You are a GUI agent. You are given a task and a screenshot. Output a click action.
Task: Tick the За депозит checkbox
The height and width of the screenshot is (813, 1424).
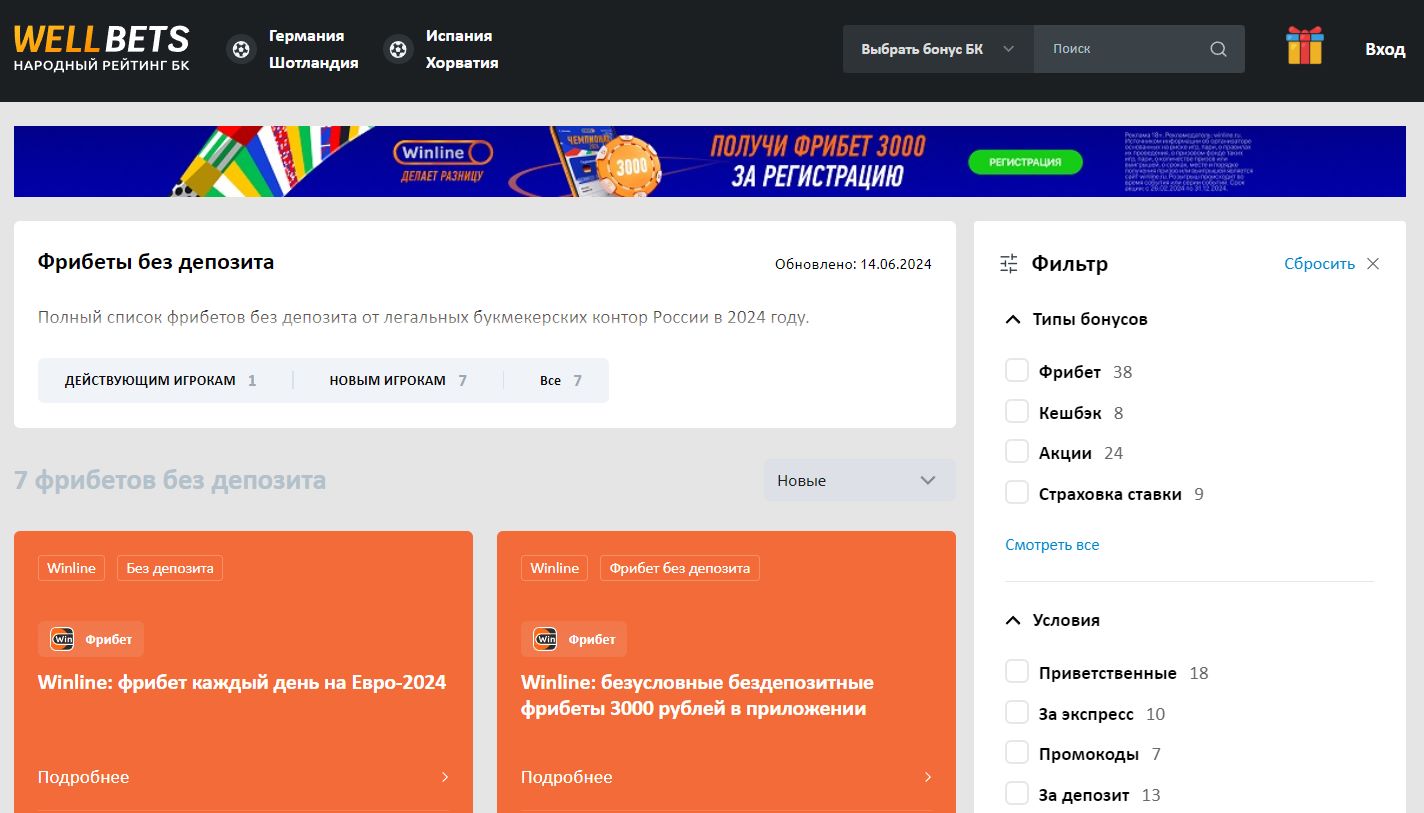1017,794
